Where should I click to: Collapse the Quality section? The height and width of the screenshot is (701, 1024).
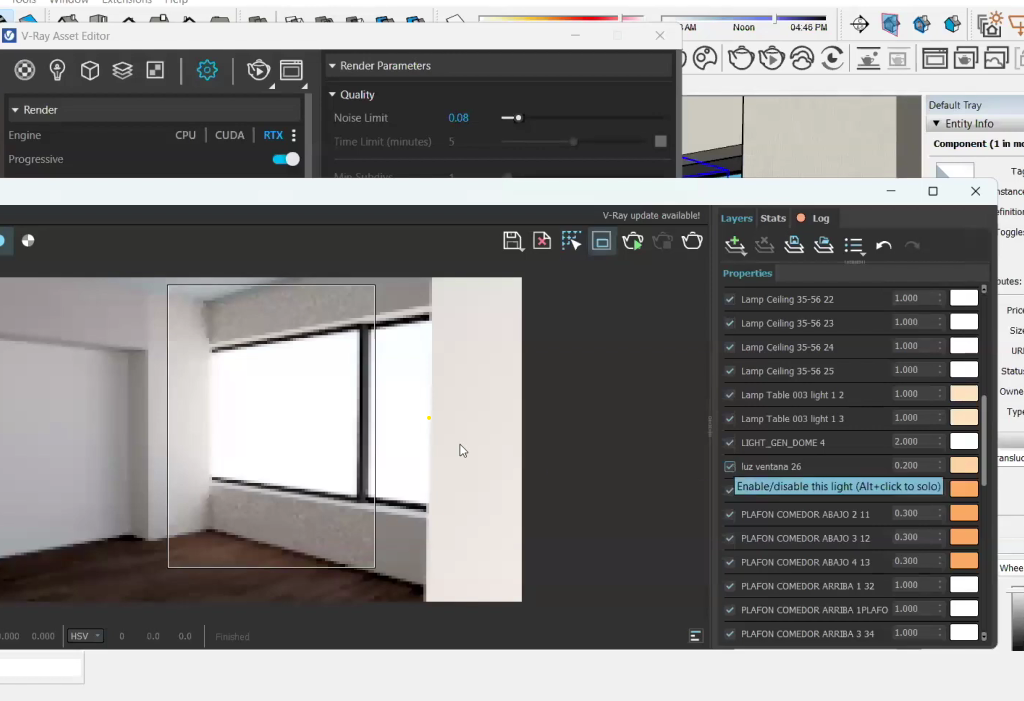332,94
